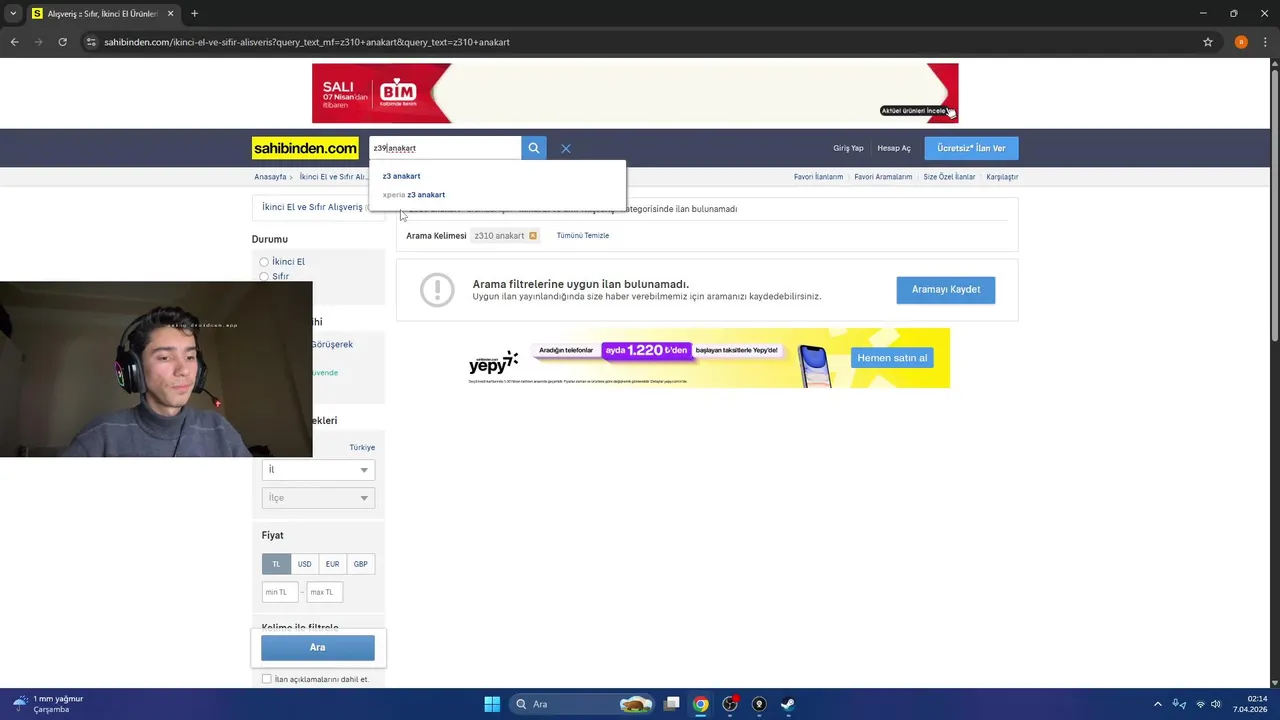Screen dimensions: 1280x720
Task: Click in the sahibinden search text field
Action: coord(445,148)
